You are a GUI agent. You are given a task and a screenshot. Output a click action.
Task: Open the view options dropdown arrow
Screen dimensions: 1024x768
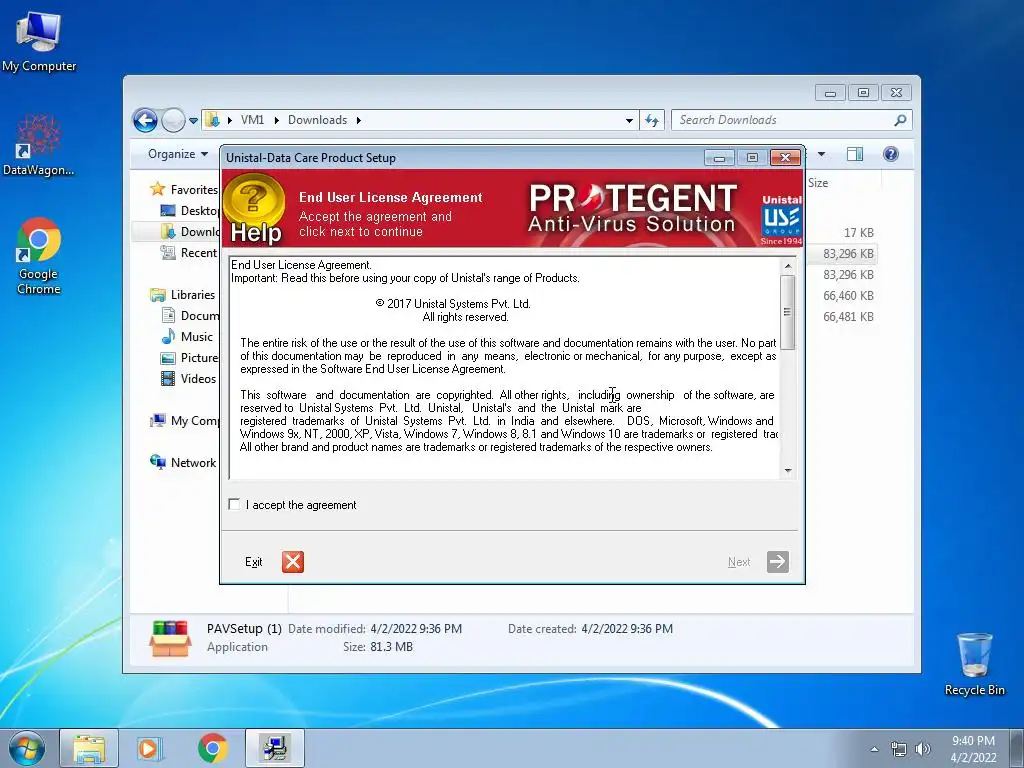822,154
